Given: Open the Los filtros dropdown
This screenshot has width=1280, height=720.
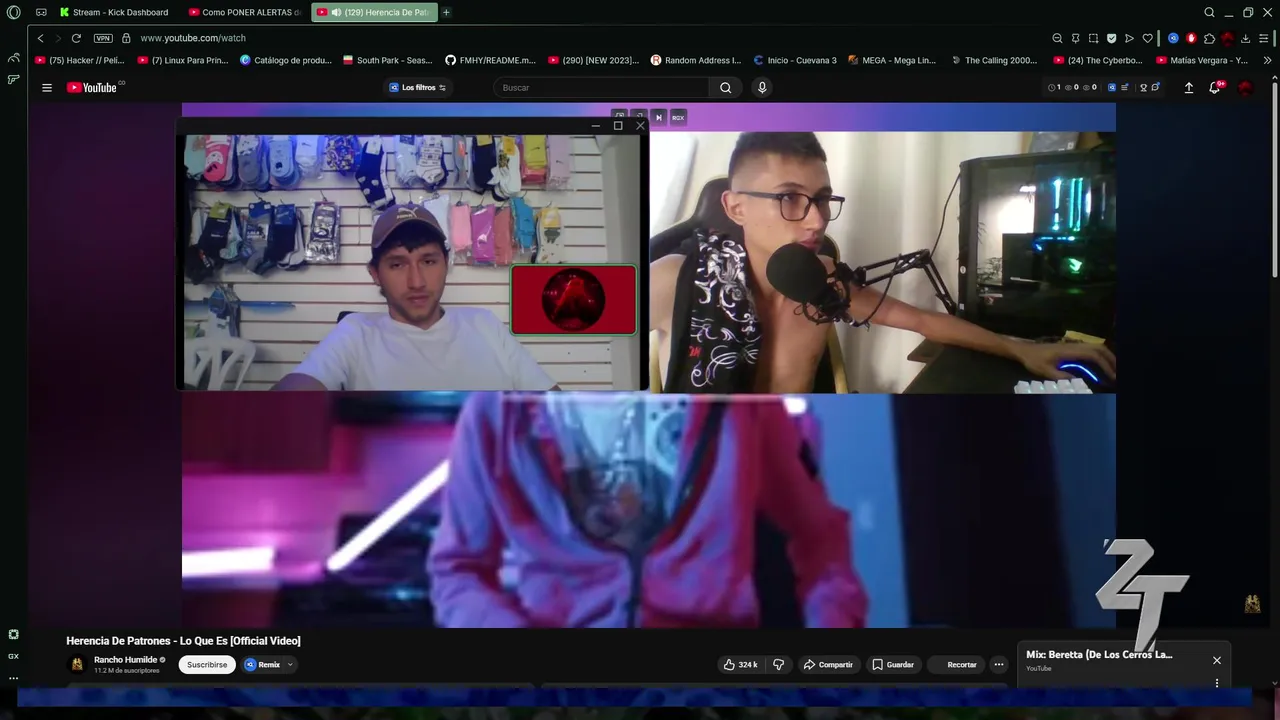Looking at the screenshot, I should (417, 87).
